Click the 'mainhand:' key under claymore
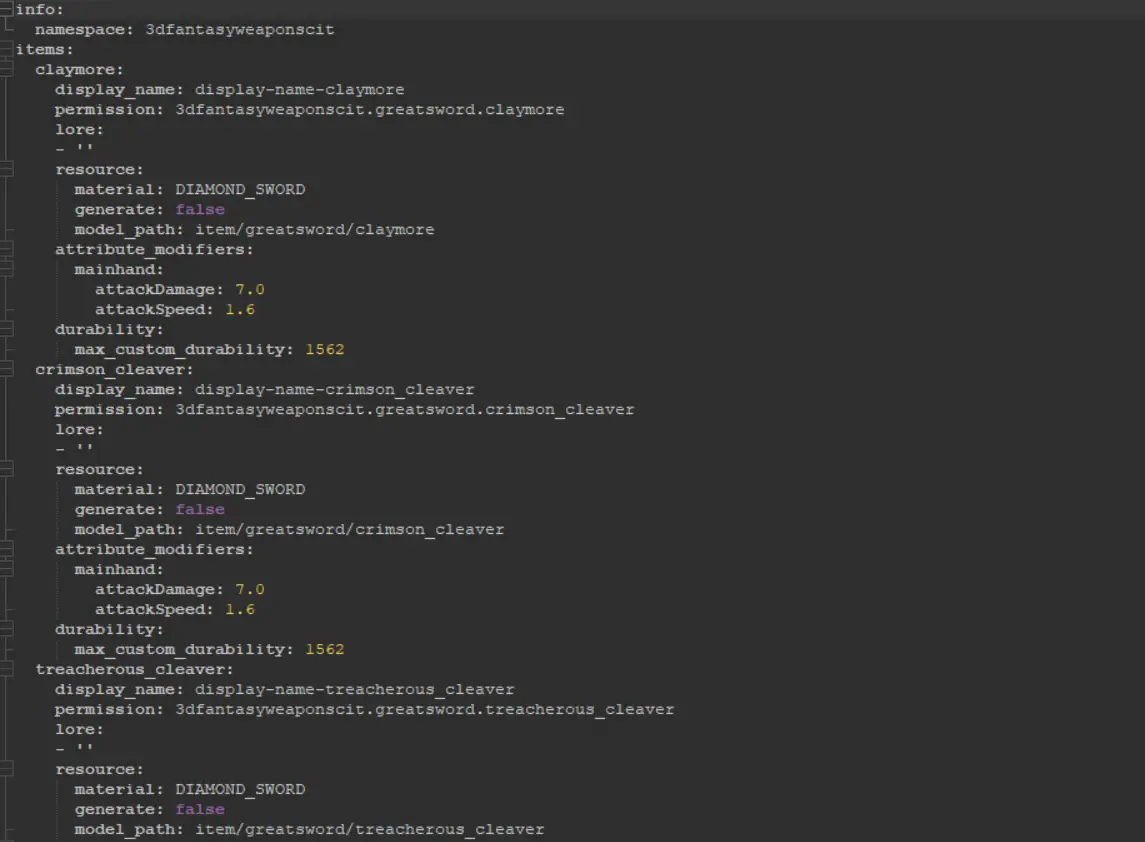The height and width of the screenshot is (842, 1145). [119, 269]
